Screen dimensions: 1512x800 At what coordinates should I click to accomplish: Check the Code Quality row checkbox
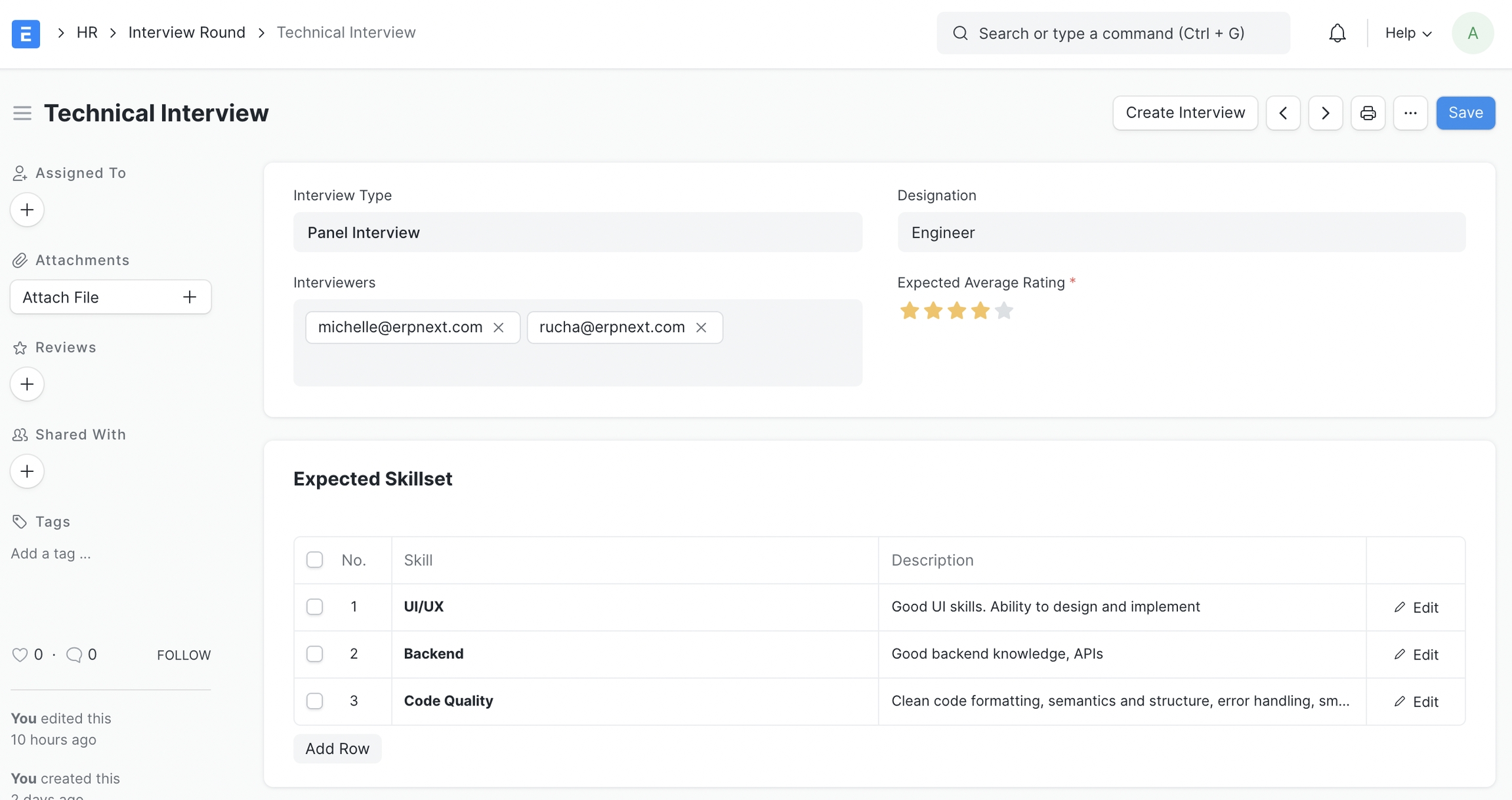(x=314, y=701)
